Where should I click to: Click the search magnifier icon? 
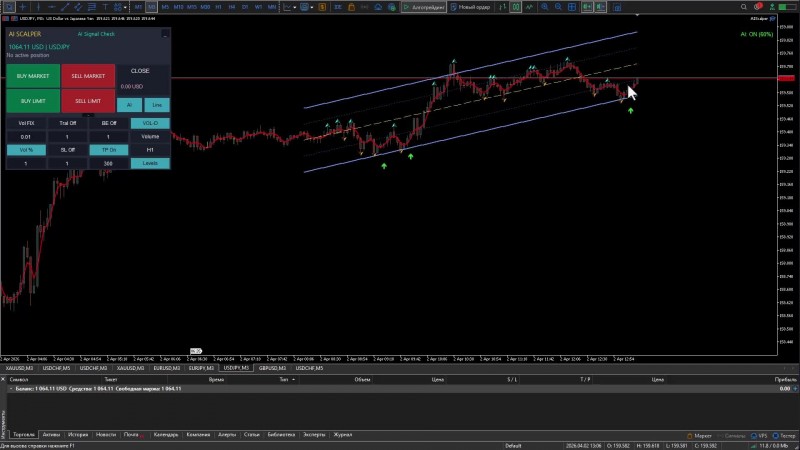point(744,7)
